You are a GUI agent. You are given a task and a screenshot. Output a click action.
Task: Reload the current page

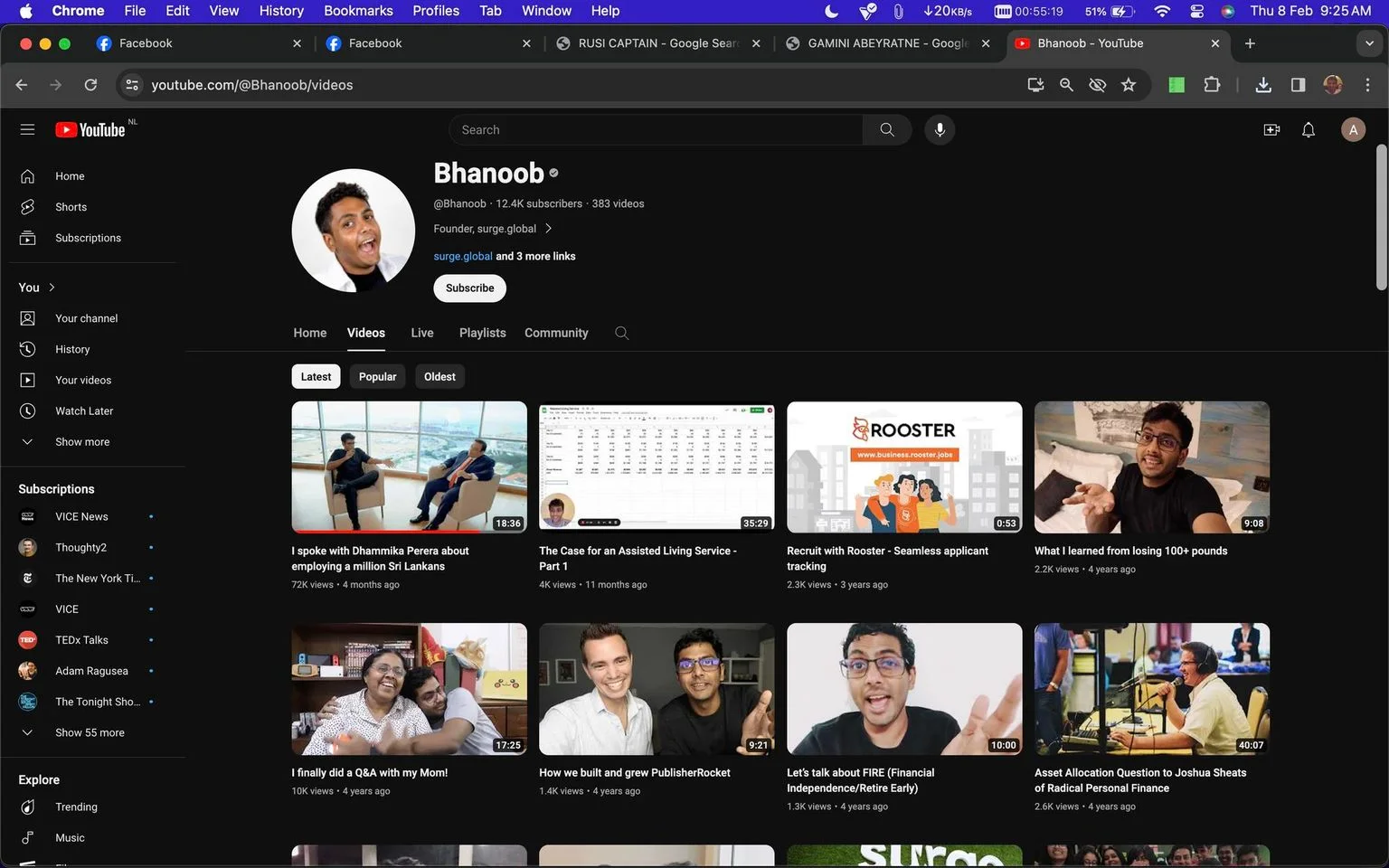point(90,84)
